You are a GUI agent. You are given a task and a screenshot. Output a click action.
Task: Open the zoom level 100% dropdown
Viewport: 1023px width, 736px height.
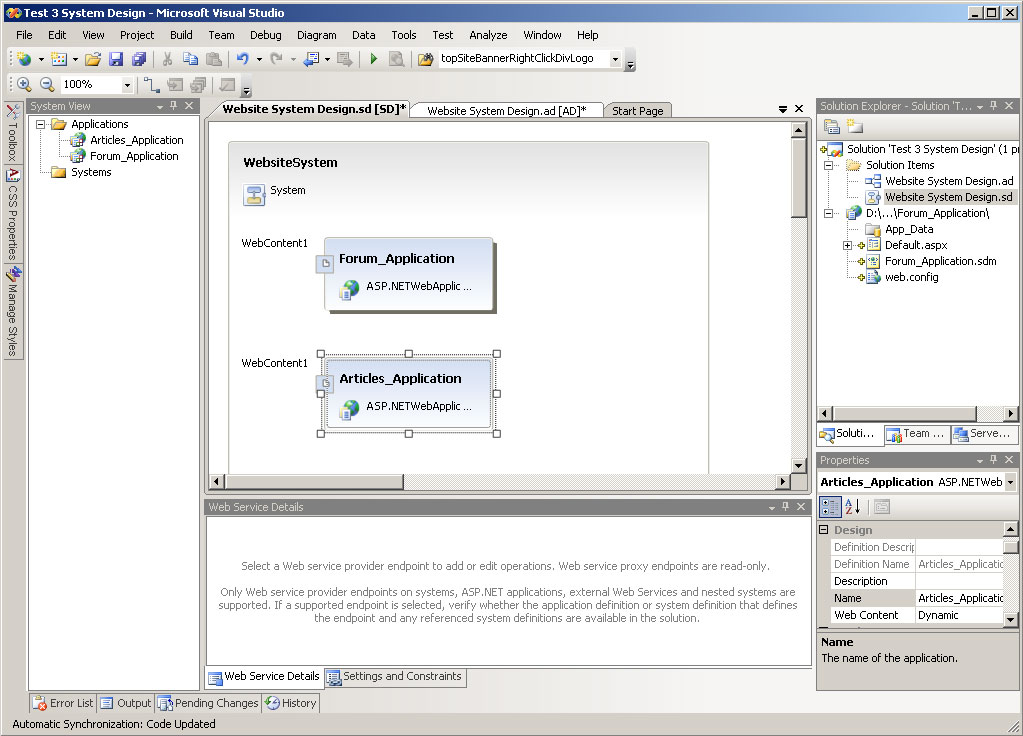coord(127,85)
